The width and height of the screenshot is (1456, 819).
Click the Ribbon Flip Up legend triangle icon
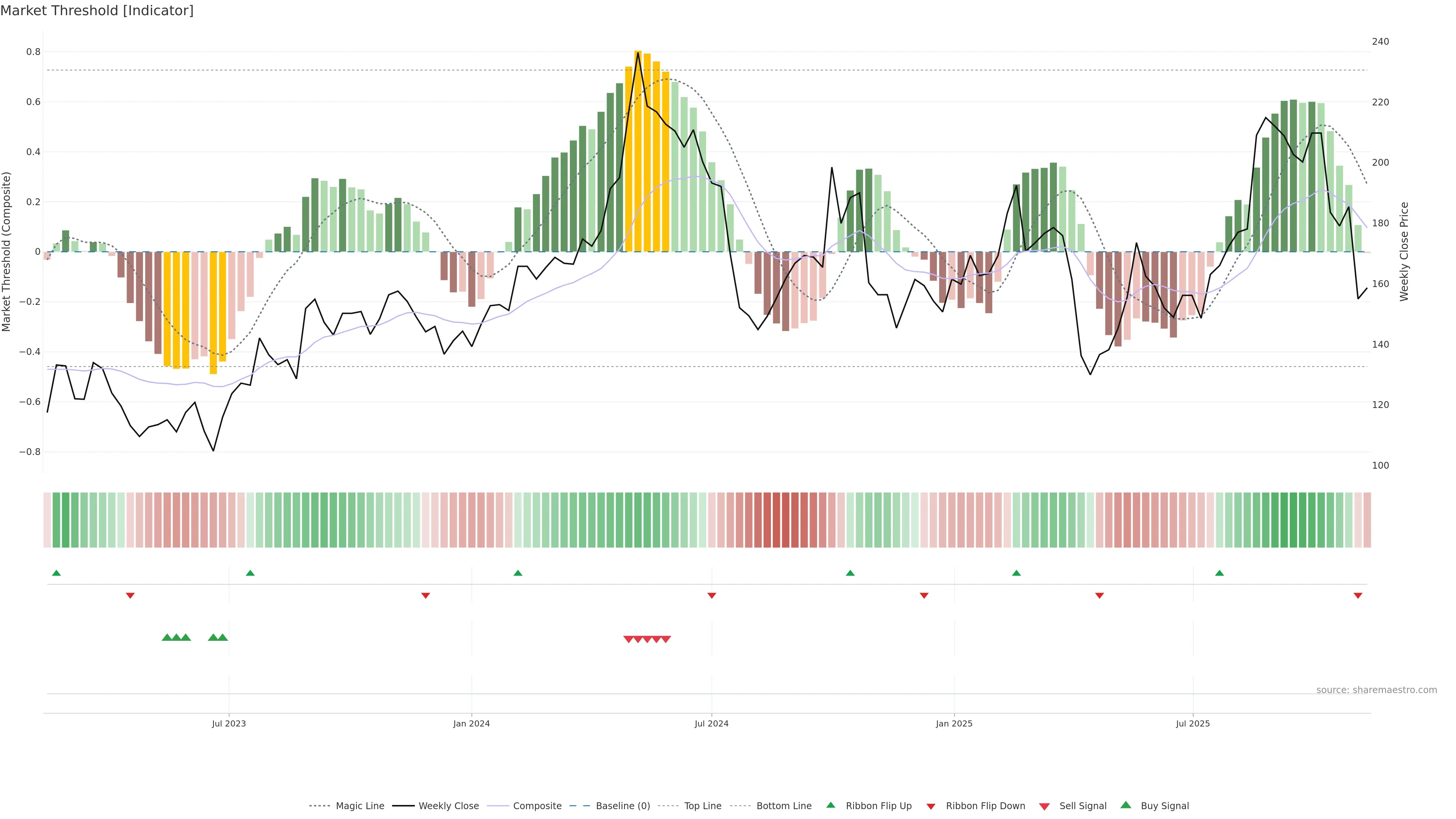(830, 805)
